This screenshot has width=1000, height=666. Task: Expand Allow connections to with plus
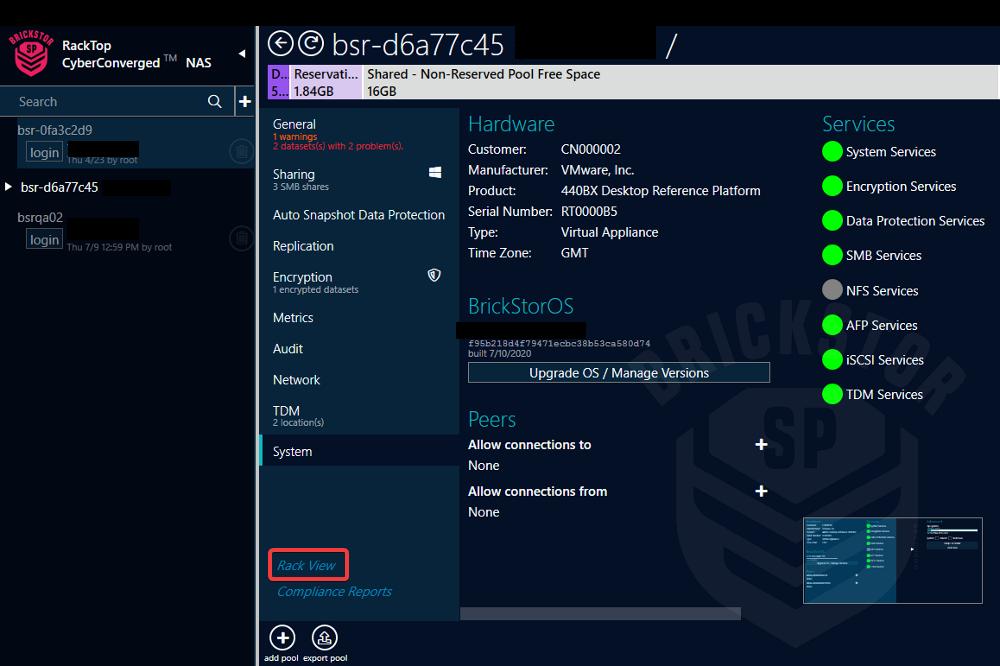coord(761,444)
